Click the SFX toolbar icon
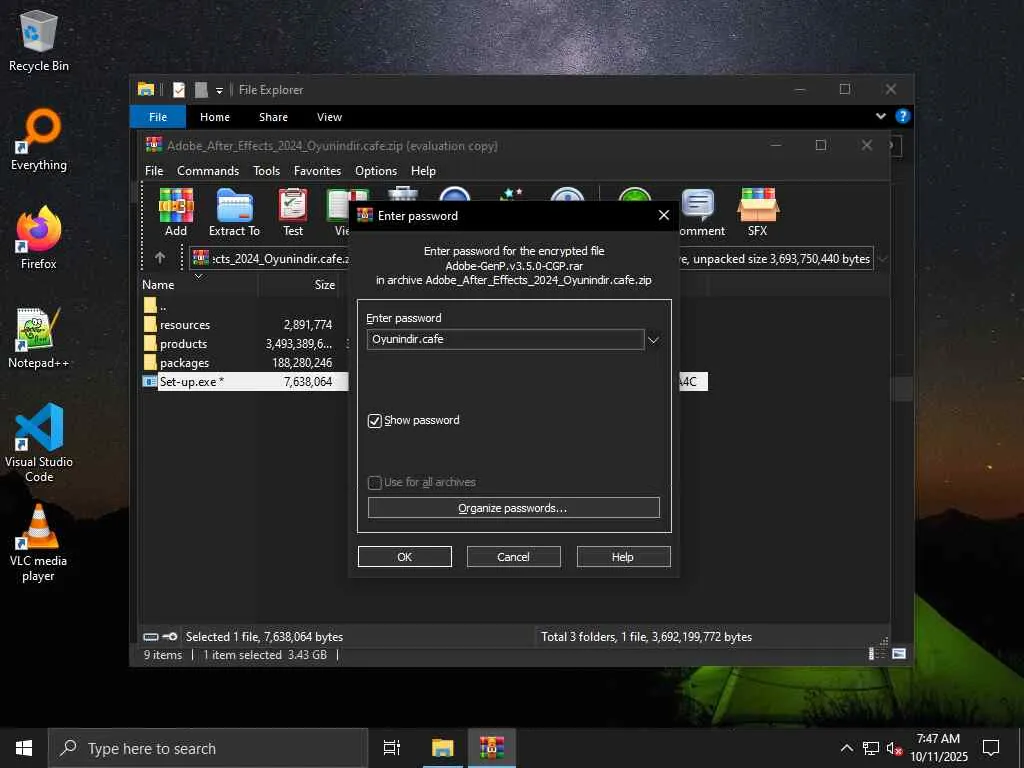The width and height of the screenshot is (1024, 768). click(758, 212)
